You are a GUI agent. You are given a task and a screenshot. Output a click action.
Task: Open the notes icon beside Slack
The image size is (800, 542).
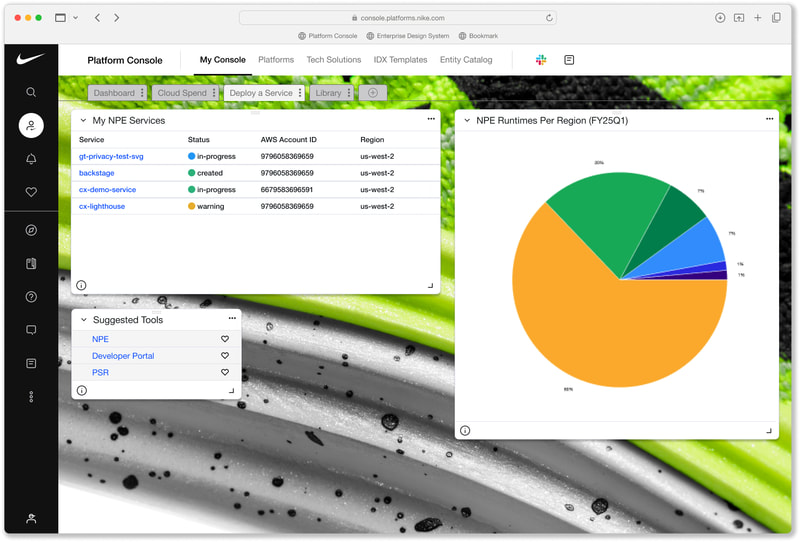[x=569, y=60]
